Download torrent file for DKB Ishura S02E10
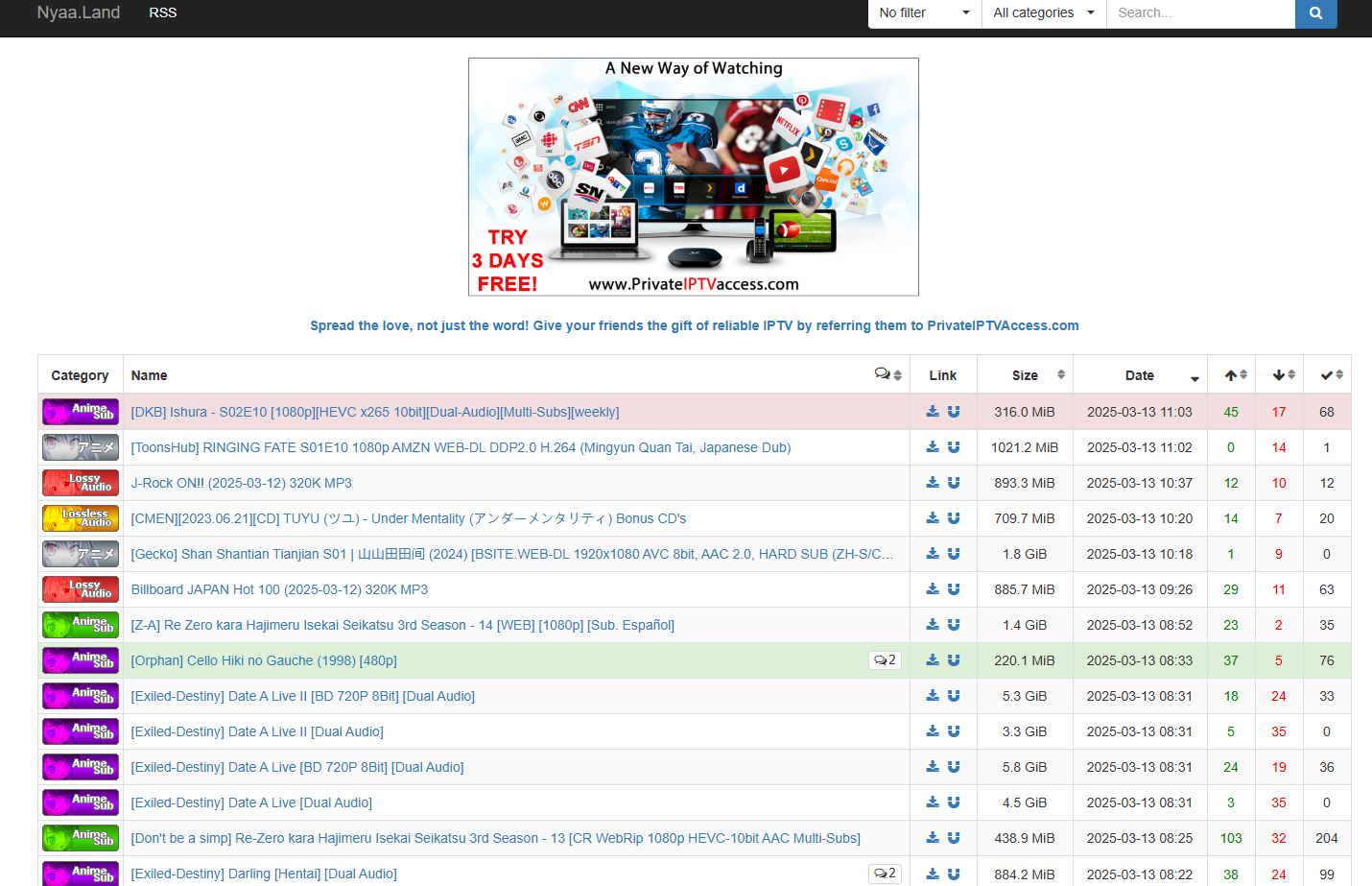The height and width of the screenshot is (886, 1372). pyautogui.click(x=933, y=412)
